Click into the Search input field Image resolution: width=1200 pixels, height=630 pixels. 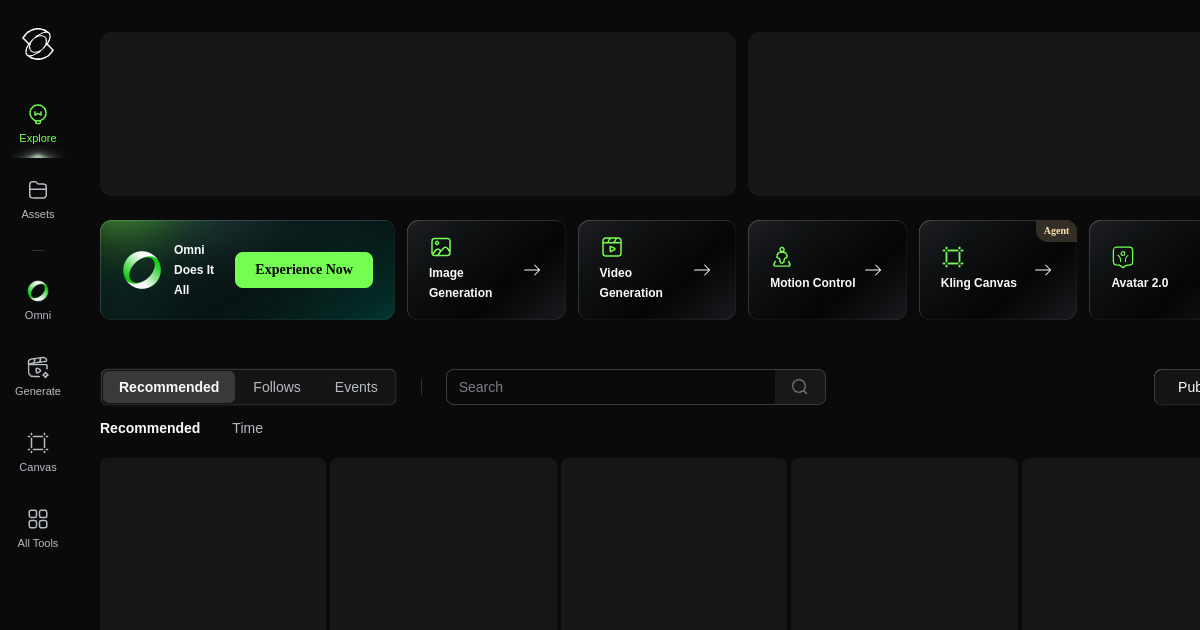611,387
